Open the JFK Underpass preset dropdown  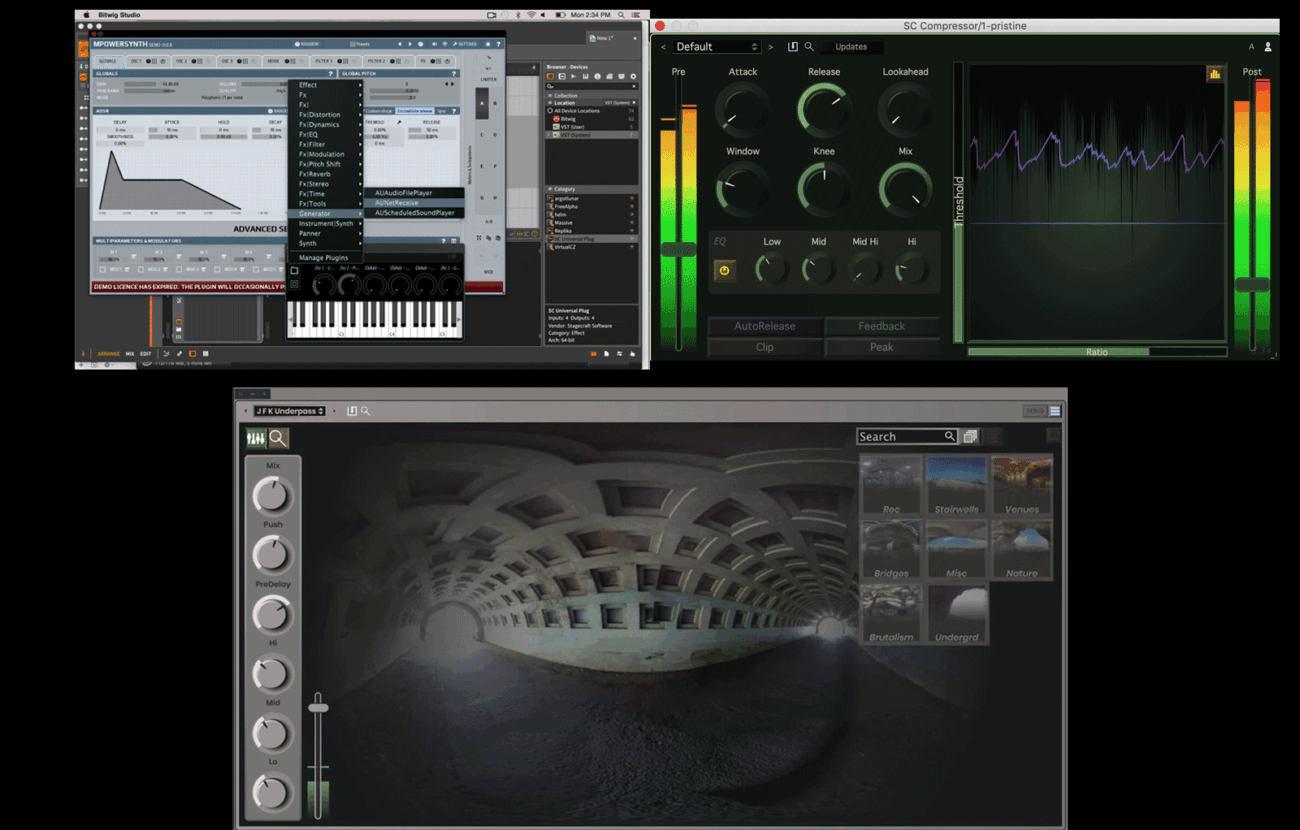(x=290, y=411)
